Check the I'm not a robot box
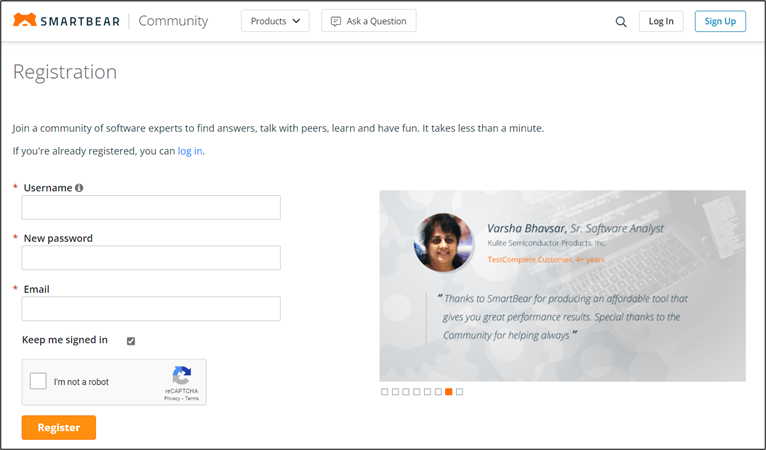The height and width of the screenshot is (450, 766). pyautogui.click(x=38, y=381)
